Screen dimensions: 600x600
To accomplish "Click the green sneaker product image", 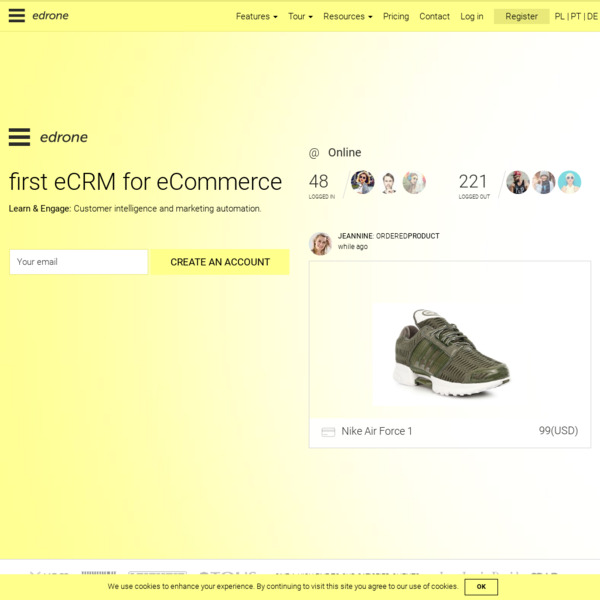I will click(x=451, y=354).
